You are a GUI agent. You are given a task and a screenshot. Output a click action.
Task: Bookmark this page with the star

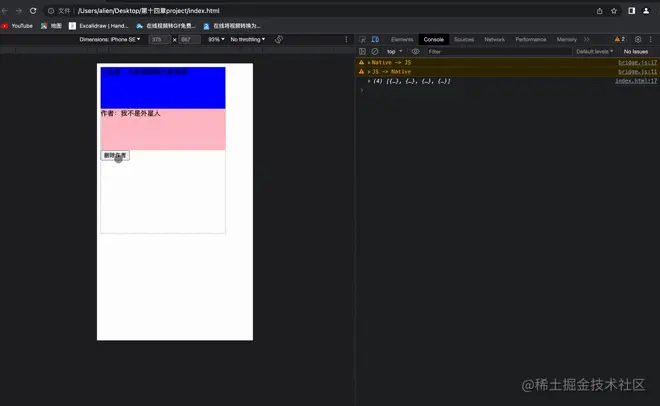pos(614,11)
